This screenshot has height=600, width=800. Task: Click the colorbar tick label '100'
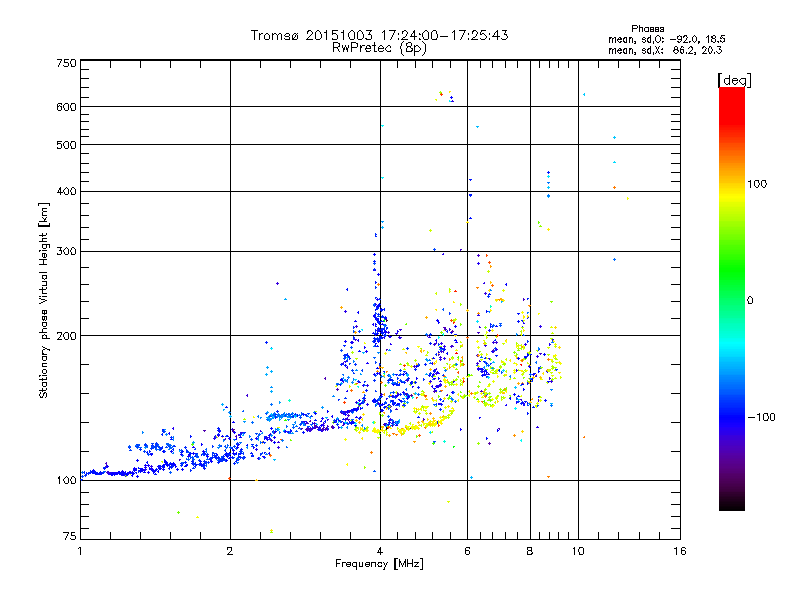tap(757, 184)
